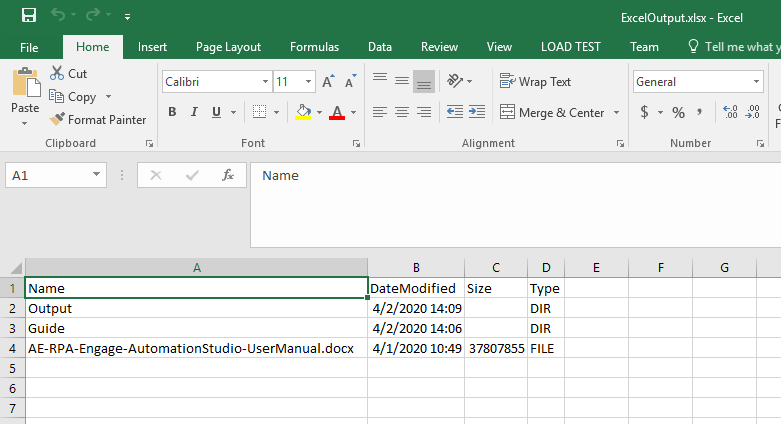This screenshot has width=781, height=424.
Task: Click the Insert Function fx icon
Action: (227, 175)
